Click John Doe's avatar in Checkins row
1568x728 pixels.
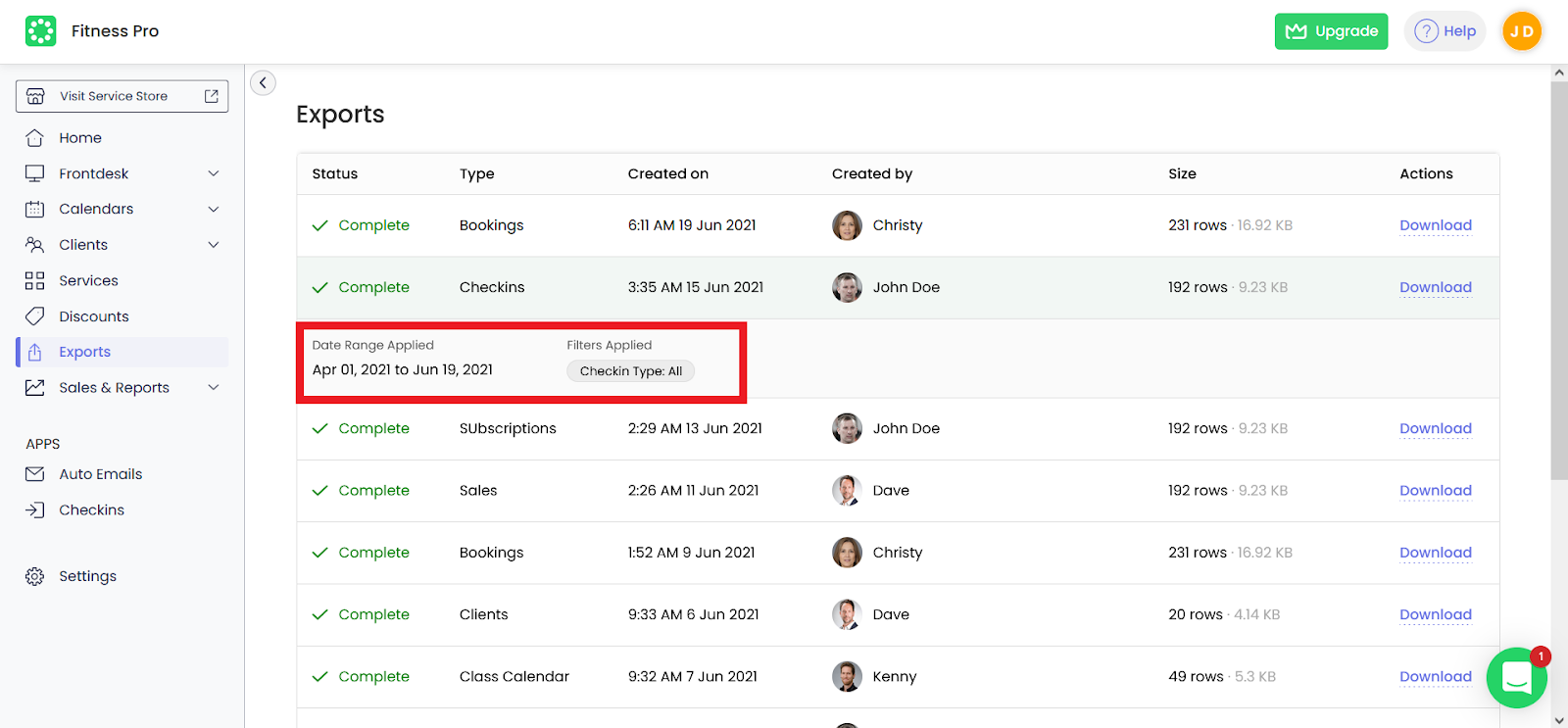(847, 287)
